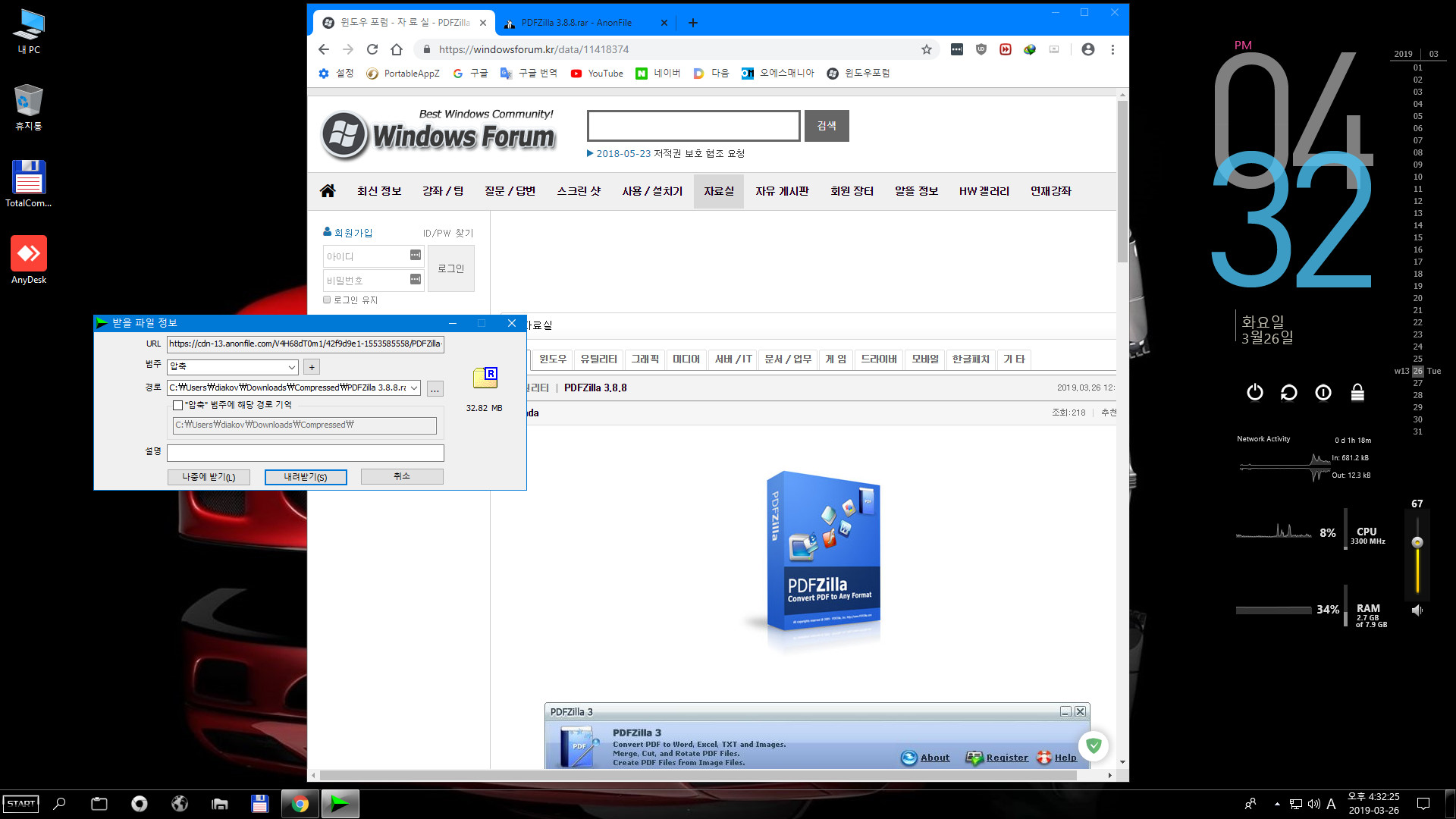The height and width of the screenshot is (819, 1456).
Task: Open the 휴지통 recycle bin icon
Action: point(29,107)
